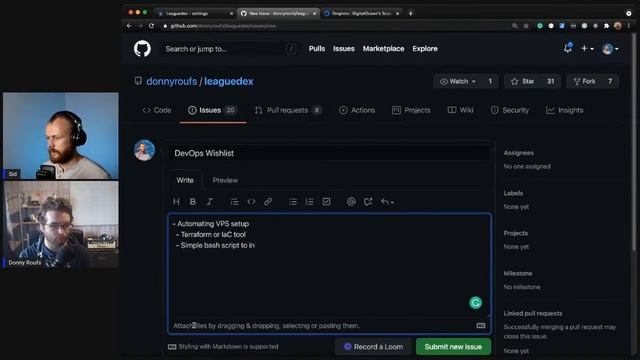Switch to the Leaguedex settings browser tab
The image size is (640, 360).
195,13
